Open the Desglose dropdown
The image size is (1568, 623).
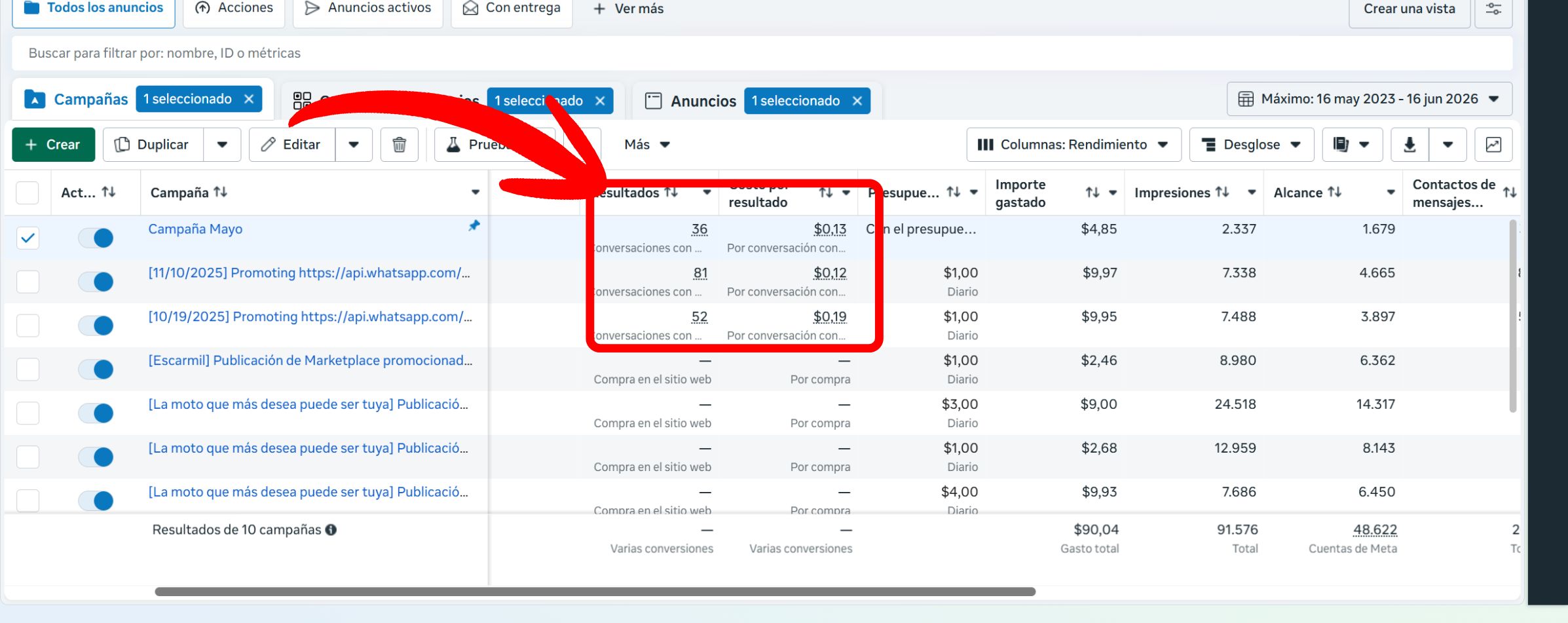(x=1252, y=145)
